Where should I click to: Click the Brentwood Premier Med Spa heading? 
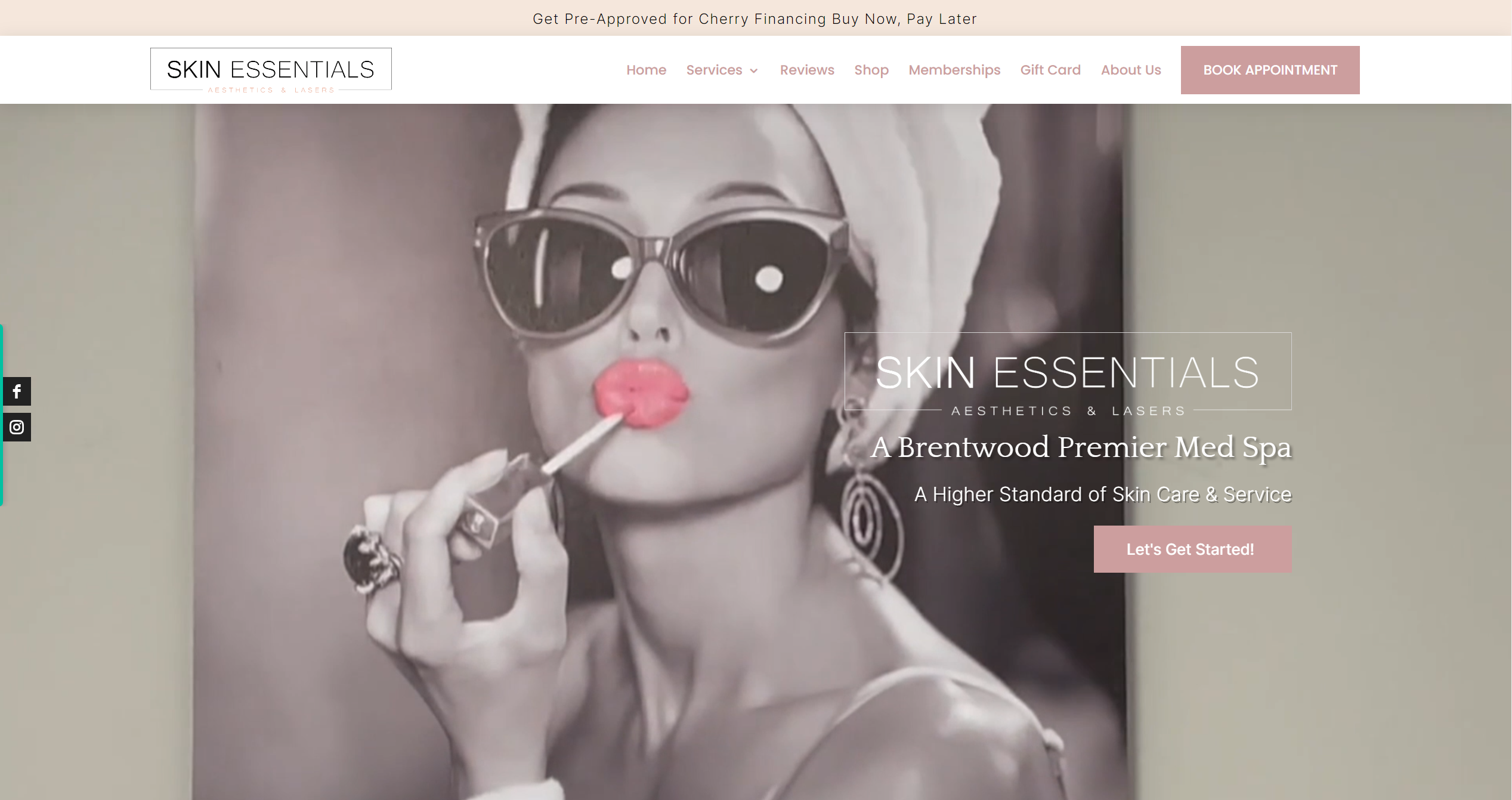pos(1080,447)
